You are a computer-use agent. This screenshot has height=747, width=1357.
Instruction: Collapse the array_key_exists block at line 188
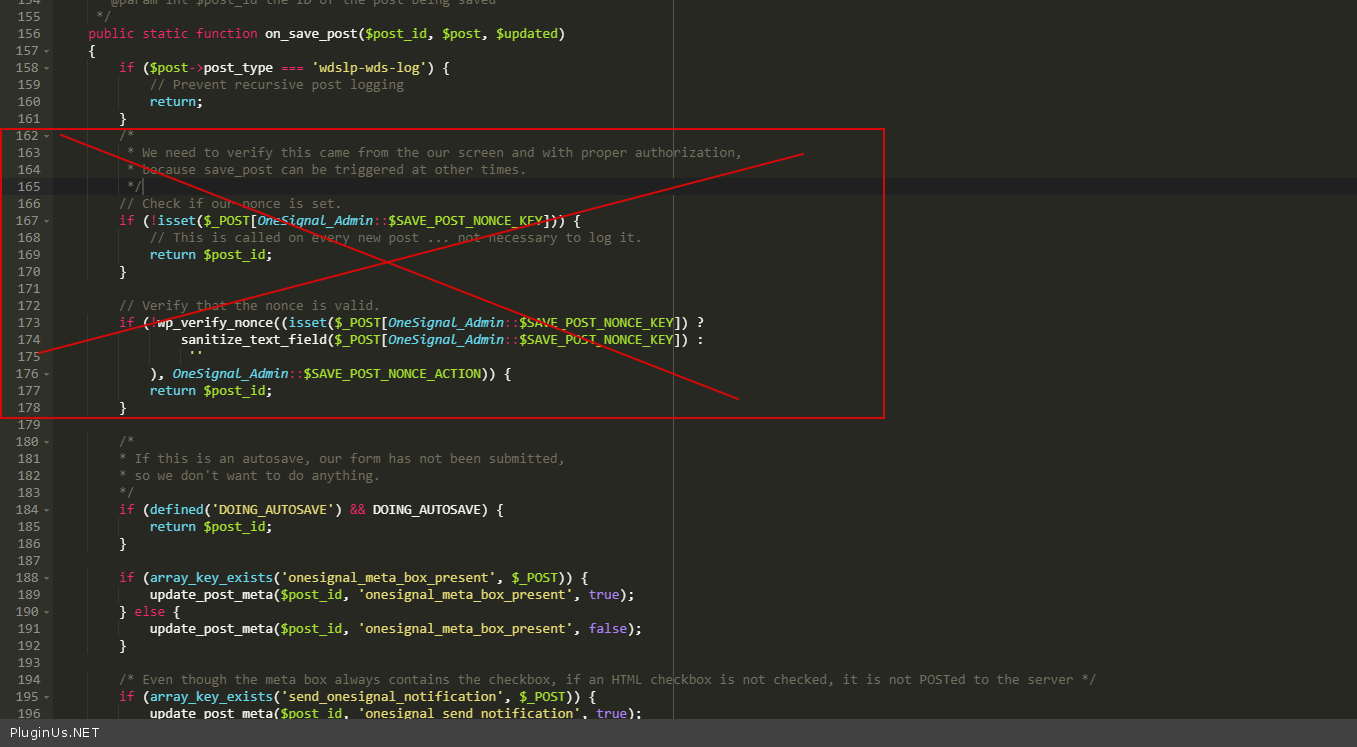coord(47,578)
